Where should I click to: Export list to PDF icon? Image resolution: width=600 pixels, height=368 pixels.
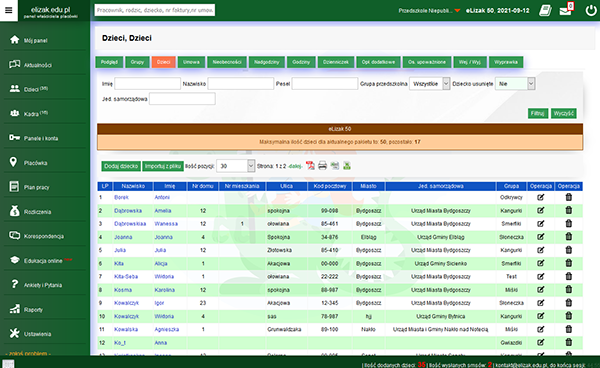click(x=310, y=166)
